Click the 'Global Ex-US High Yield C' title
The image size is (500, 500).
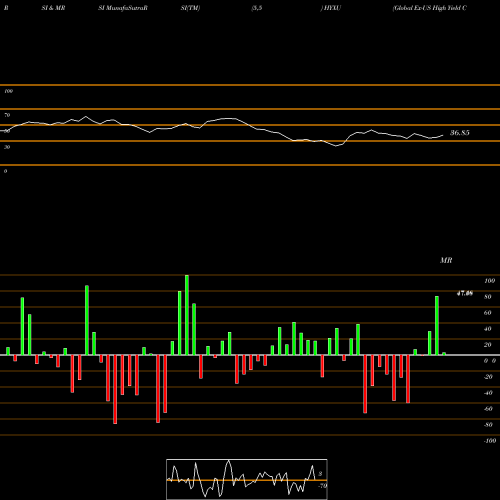pyautogui.click(x=430, y=8)
